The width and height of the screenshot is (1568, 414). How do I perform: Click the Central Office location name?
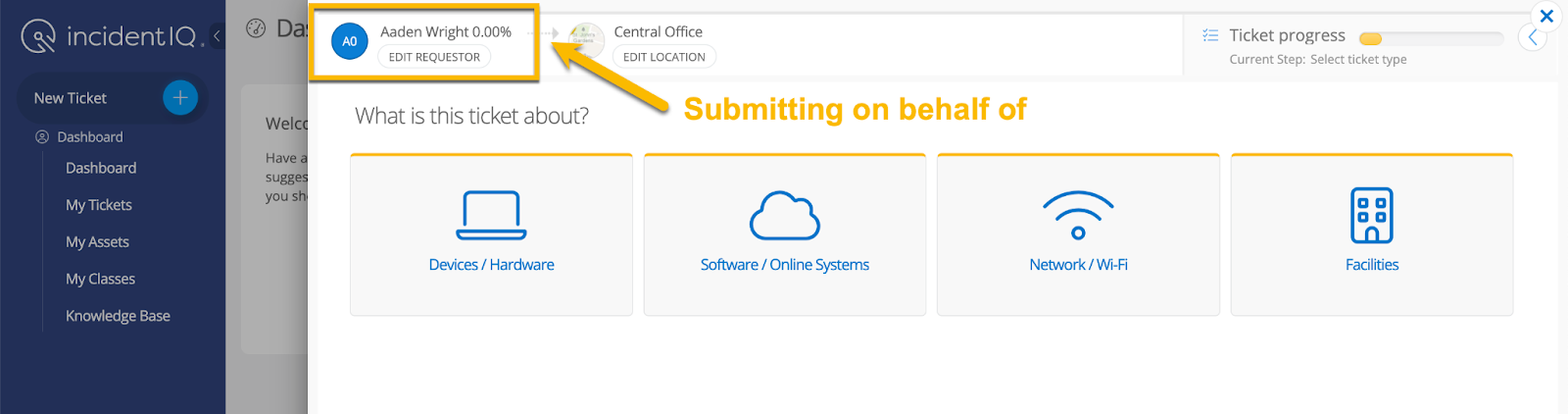tap(659, 31)
